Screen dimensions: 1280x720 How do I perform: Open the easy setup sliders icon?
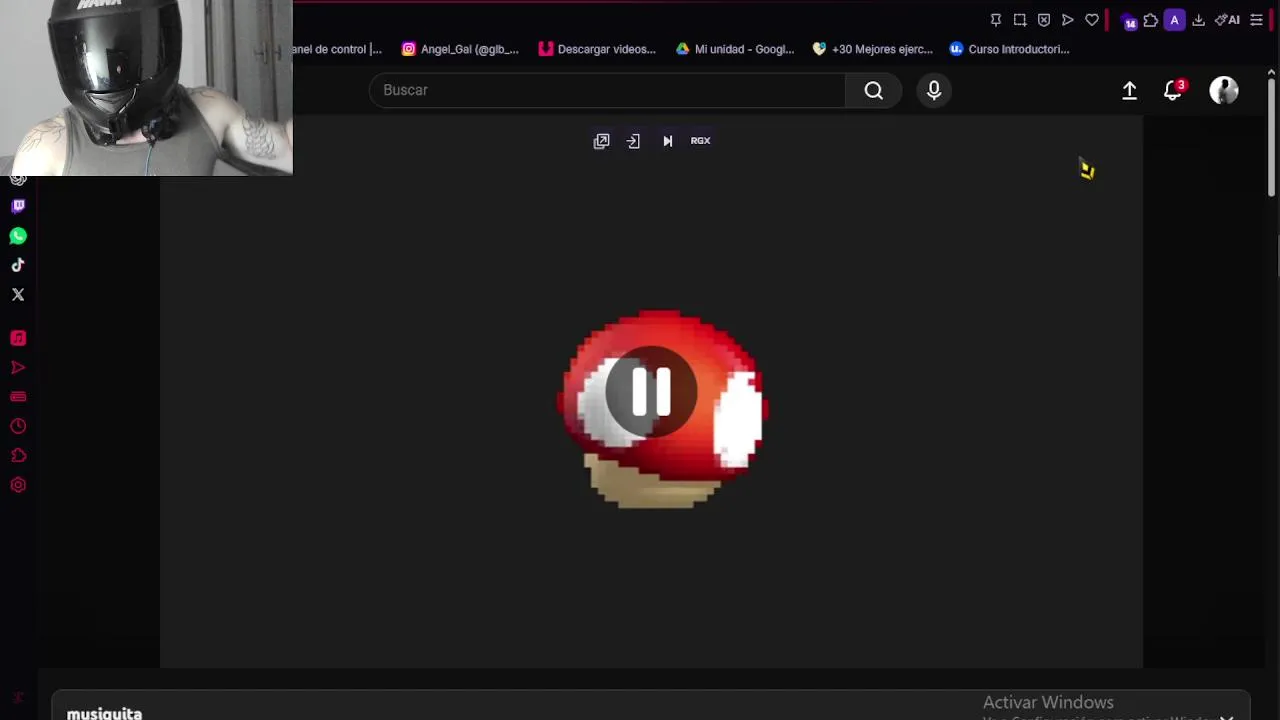[x=1257, y=20]
